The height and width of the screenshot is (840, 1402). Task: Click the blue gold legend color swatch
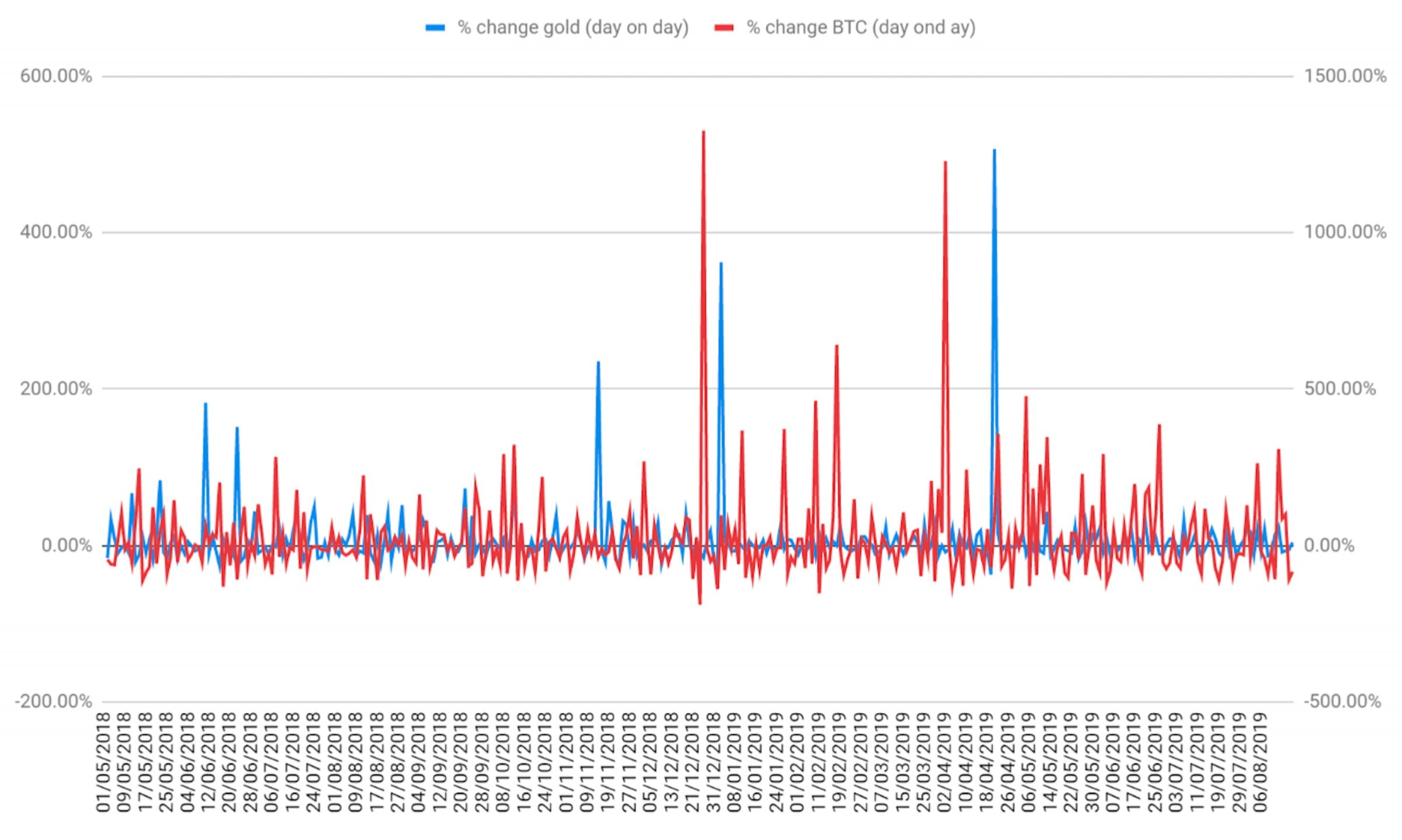pos(435,27)
